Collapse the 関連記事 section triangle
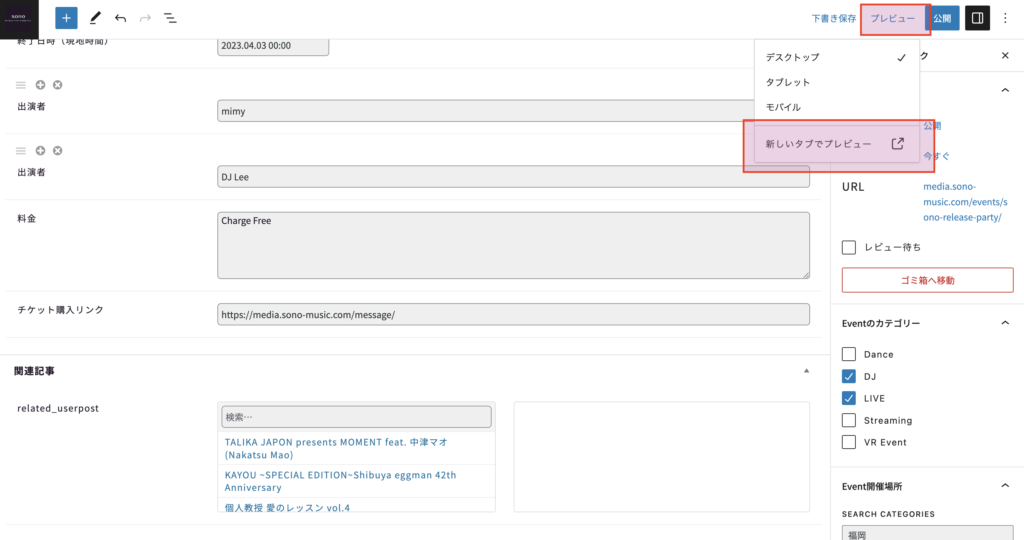1024x540 pixels. [x=806, y=371]
